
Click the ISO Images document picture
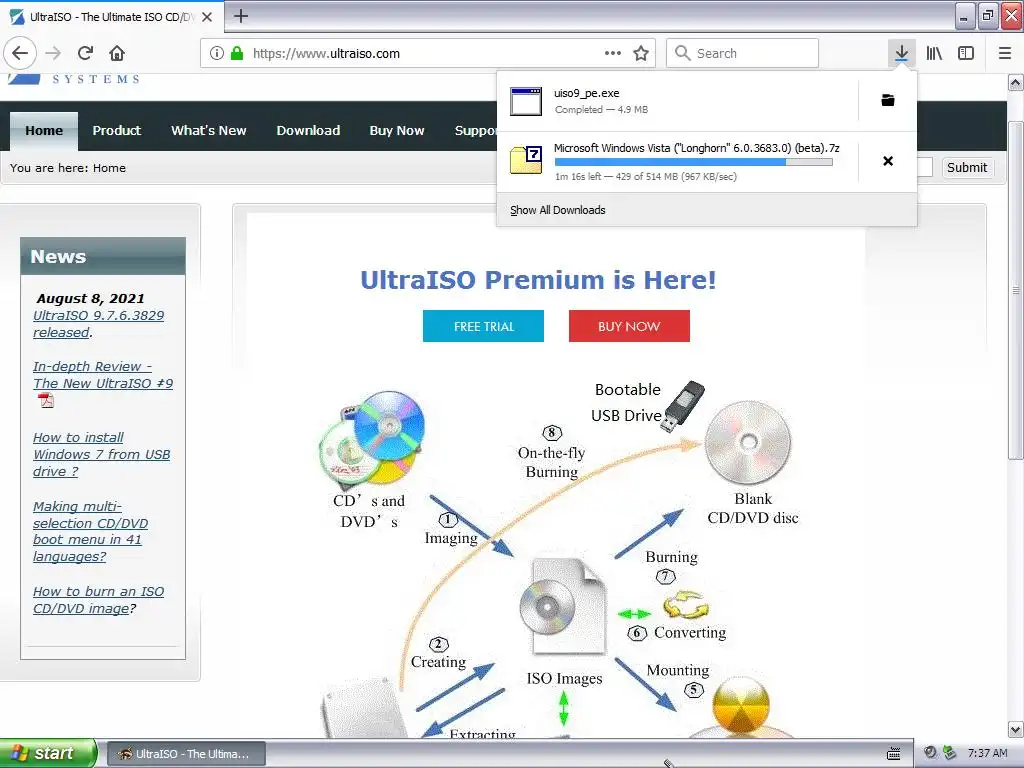tap(562, 607)
